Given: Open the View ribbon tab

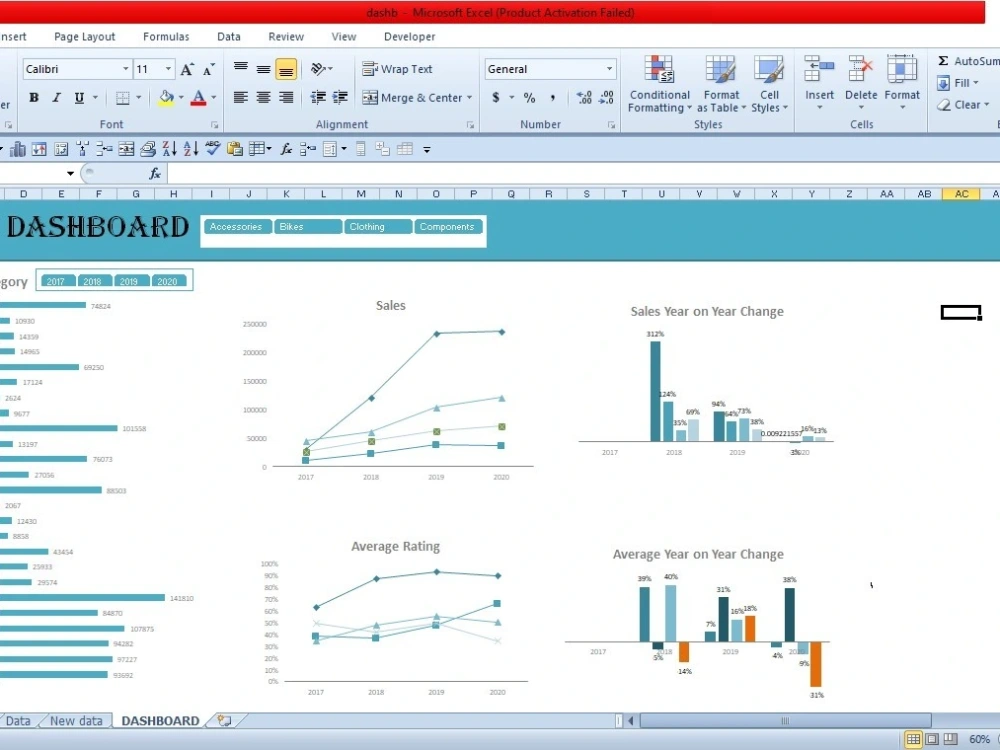Looking at the screenshot, I should click(x=343, y=37).
